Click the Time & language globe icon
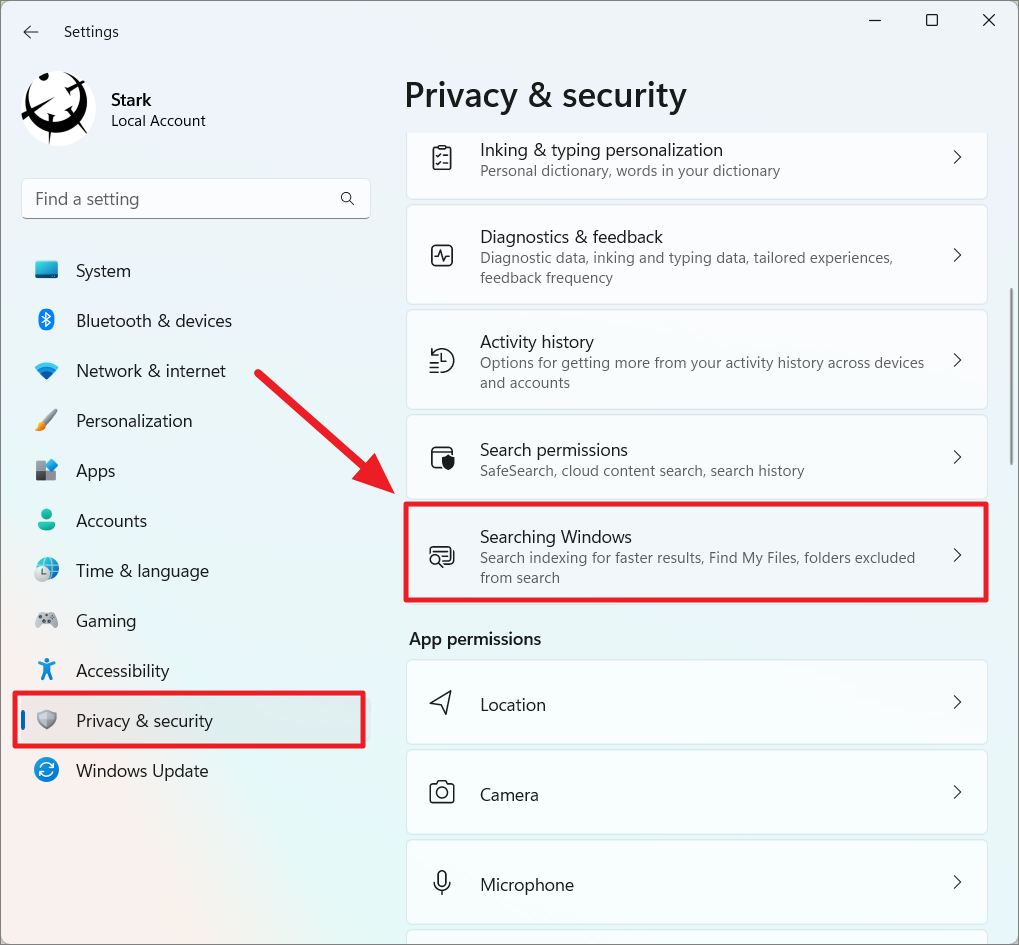1019x945 pixels. coord(46,570)
